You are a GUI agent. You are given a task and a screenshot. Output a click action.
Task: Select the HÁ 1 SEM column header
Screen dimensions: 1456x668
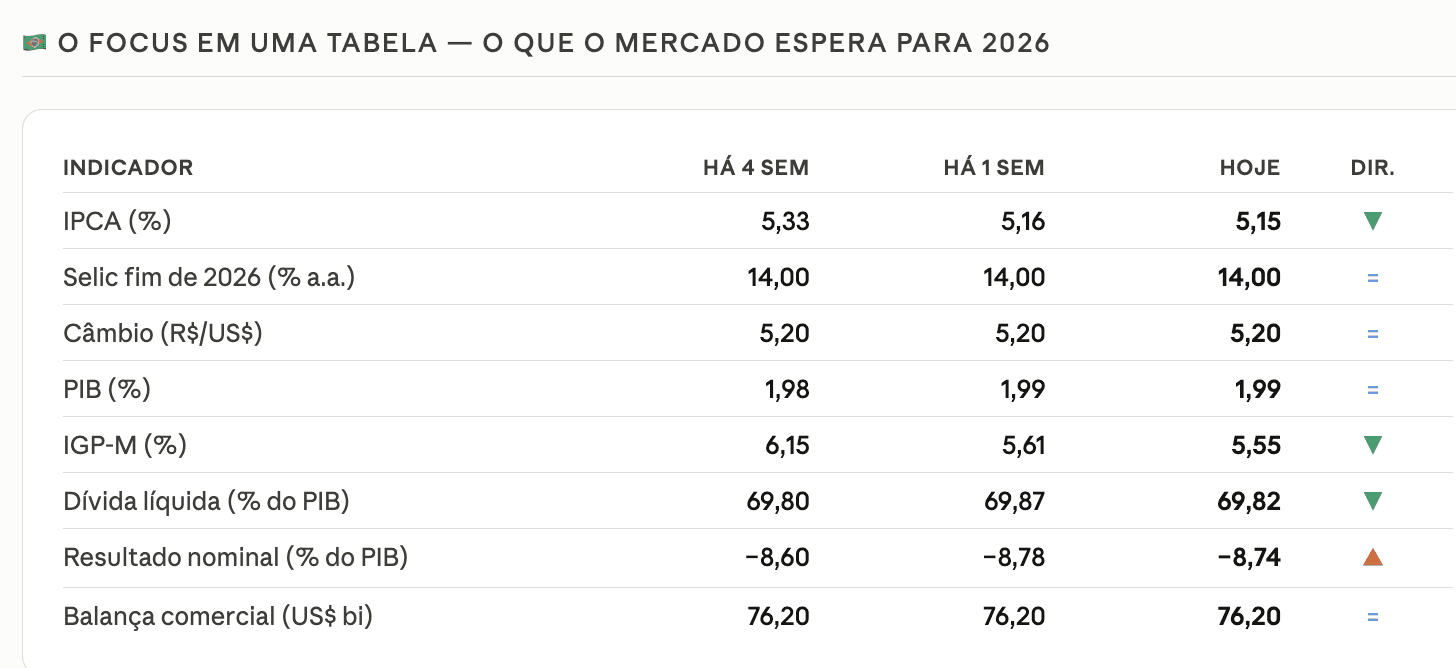[x=994, y=168]
